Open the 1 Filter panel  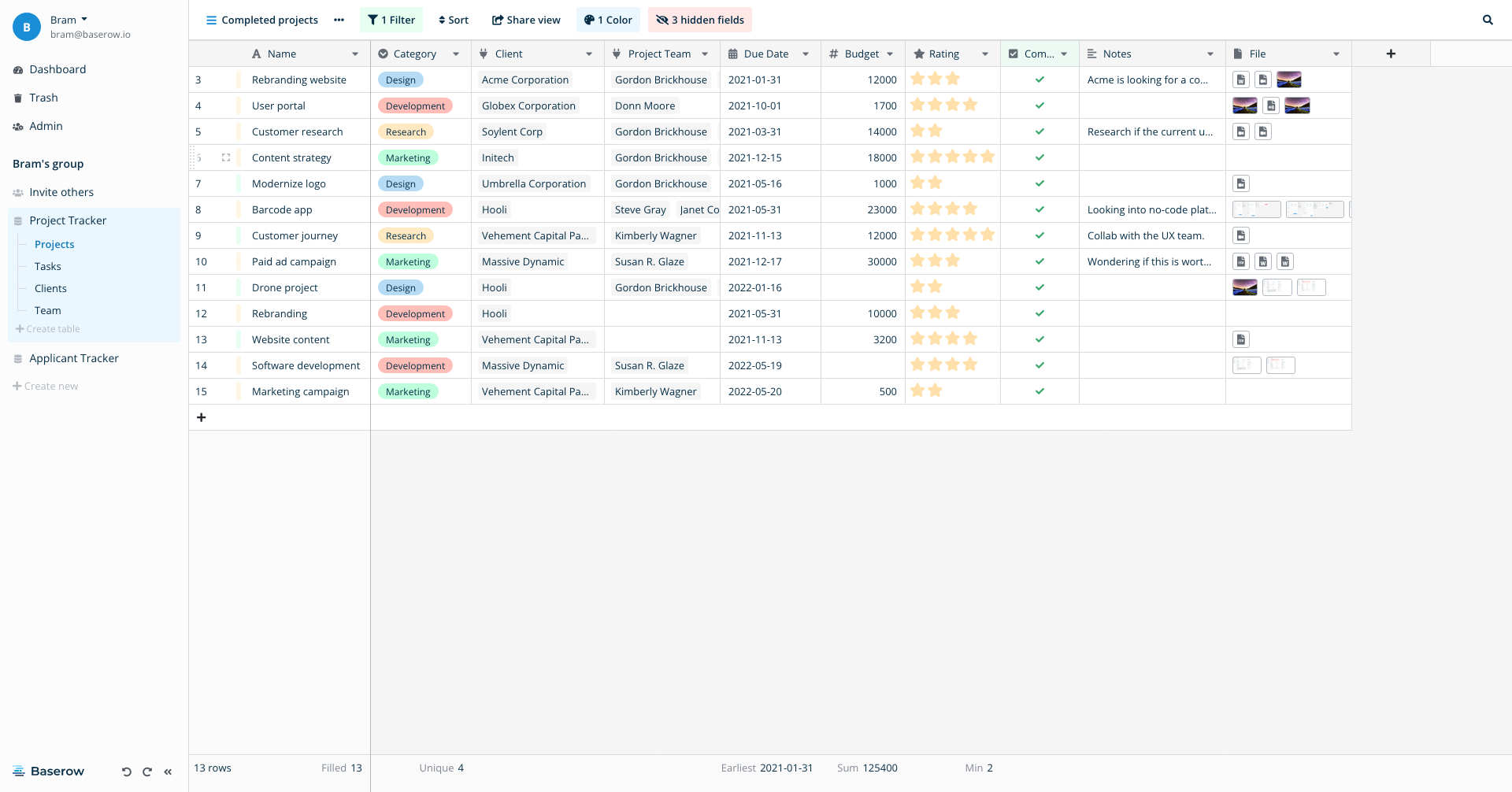(x=391, y=20)
